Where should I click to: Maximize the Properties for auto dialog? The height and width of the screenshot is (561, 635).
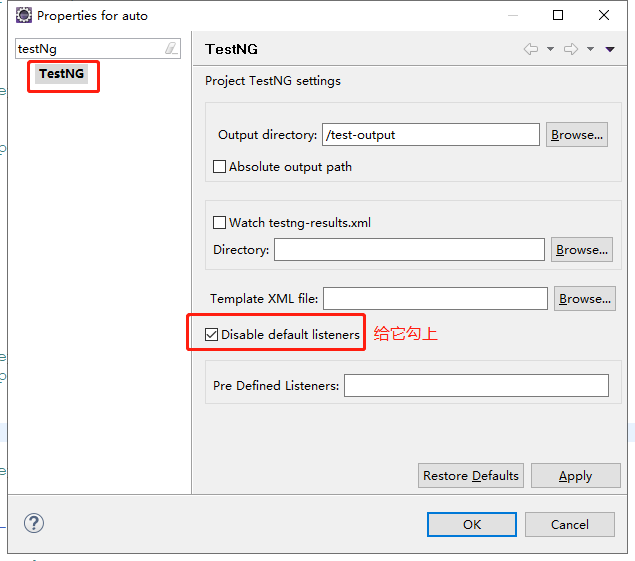click(x=558, y=15)
